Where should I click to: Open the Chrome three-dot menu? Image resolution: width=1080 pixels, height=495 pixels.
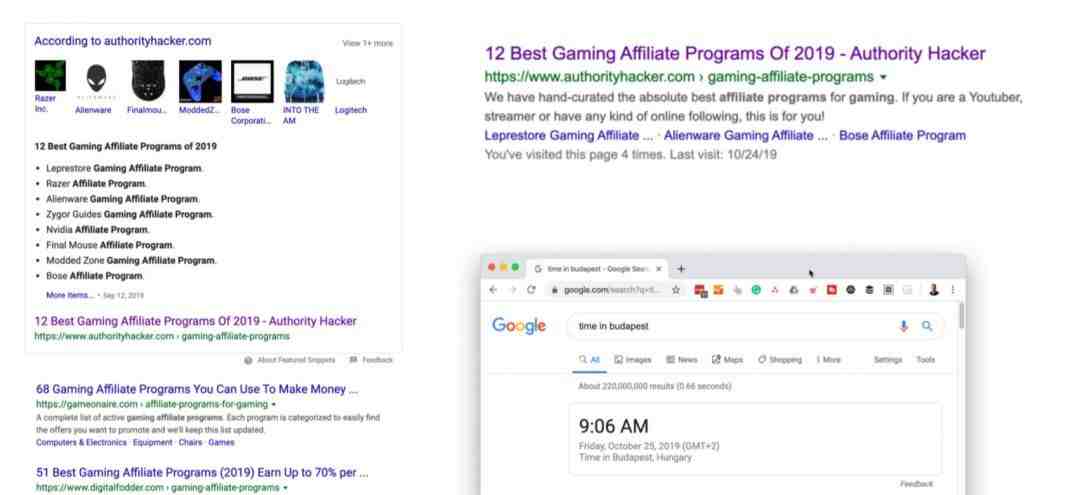click(x=953, y=290)
